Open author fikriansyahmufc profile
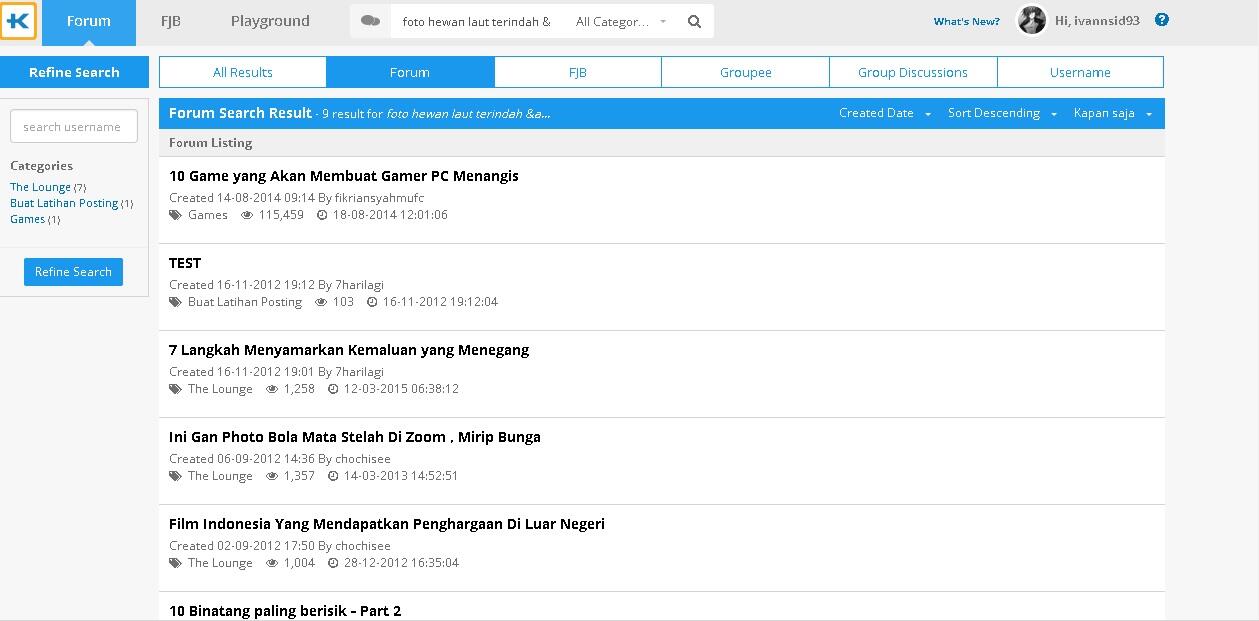The height and width of the screenshot is (621, 1259). 380,198
